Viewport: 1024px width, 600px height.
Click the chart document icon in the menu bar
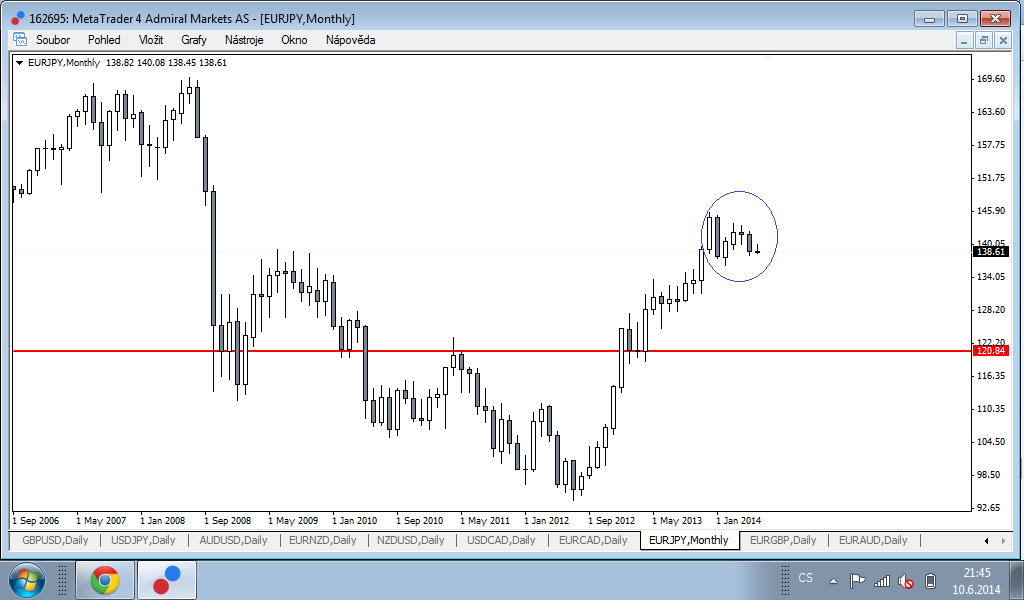(x=20, y=39)
